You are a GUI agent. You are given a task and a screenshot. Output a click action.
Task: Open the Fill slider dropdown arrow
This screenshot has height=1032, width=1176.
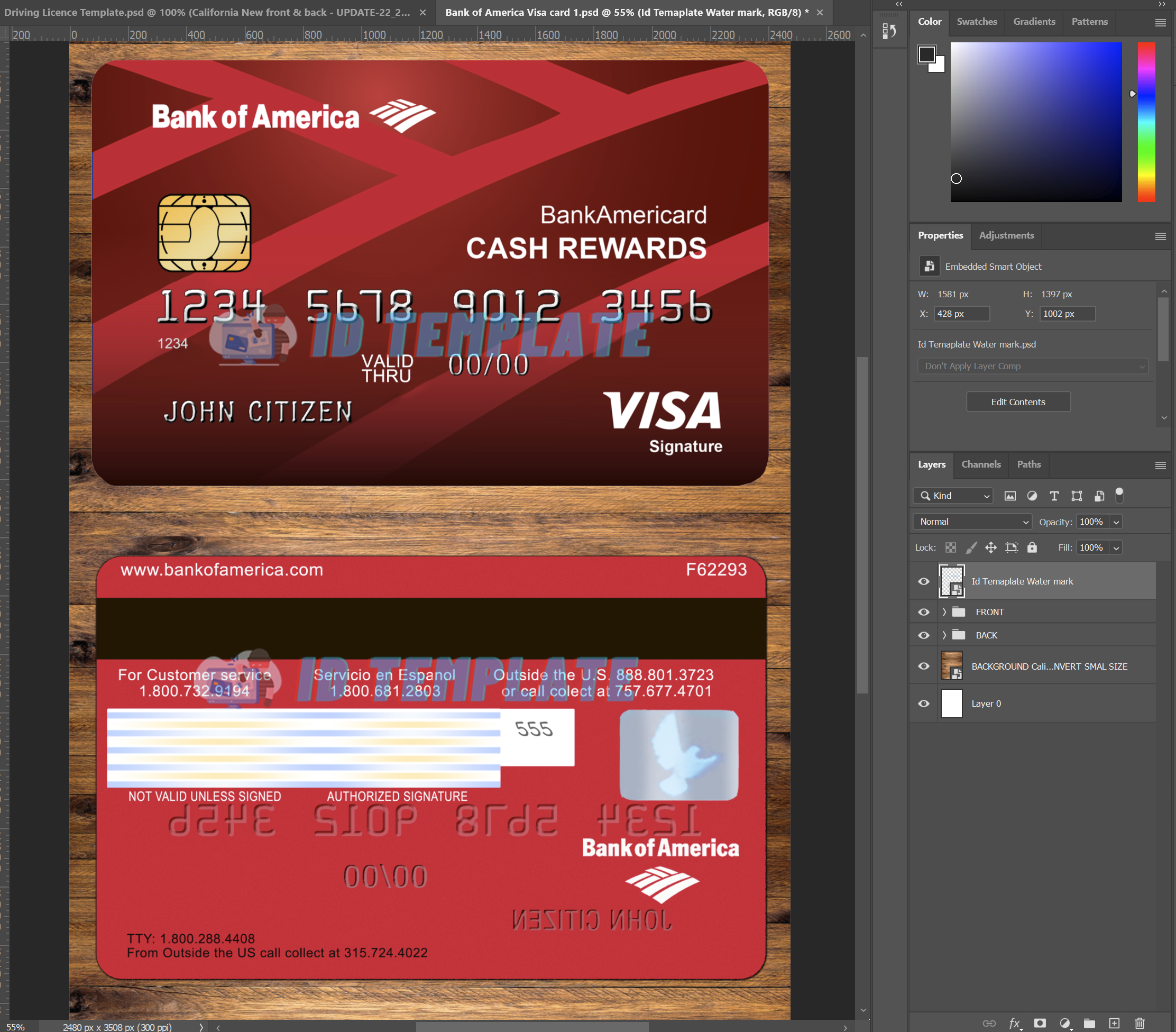1116,548
